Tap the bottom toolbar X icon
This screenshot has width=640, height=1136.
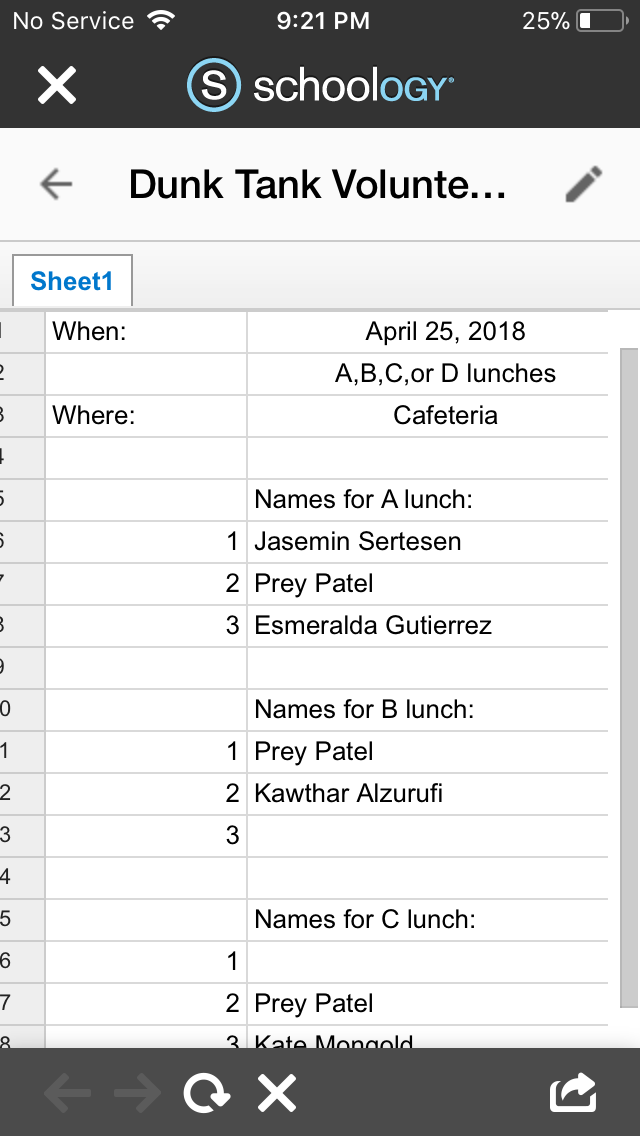(277, 1093)
